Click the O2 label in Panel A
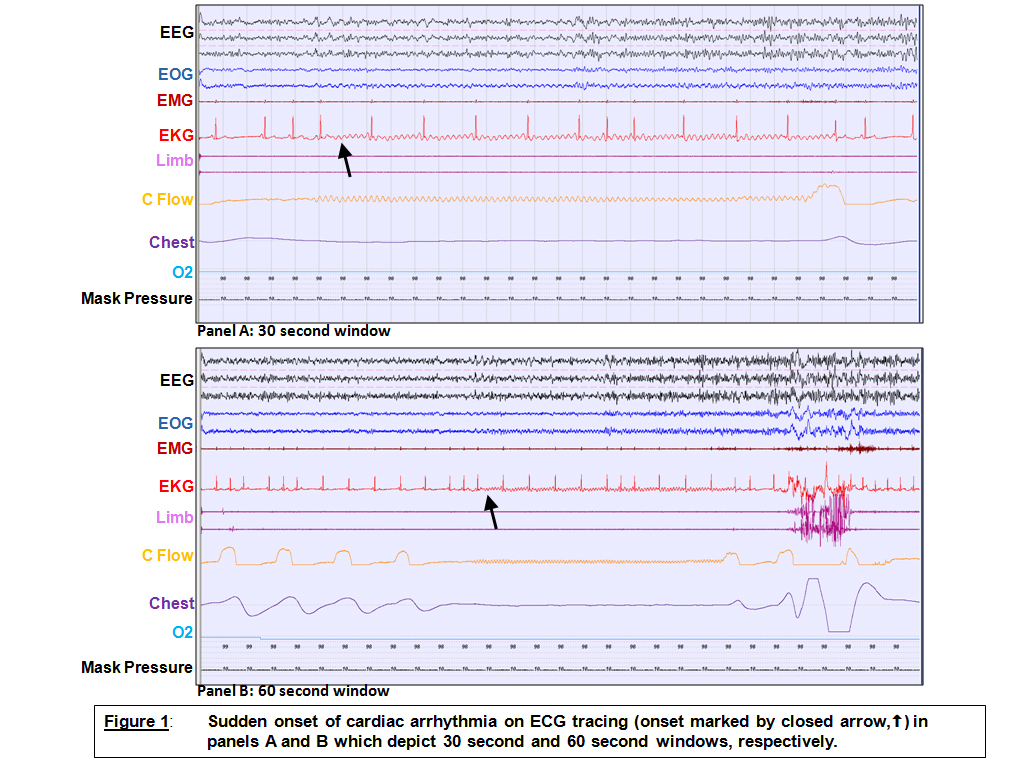This screenshot has width=1027, height=772. pos(182,272)
